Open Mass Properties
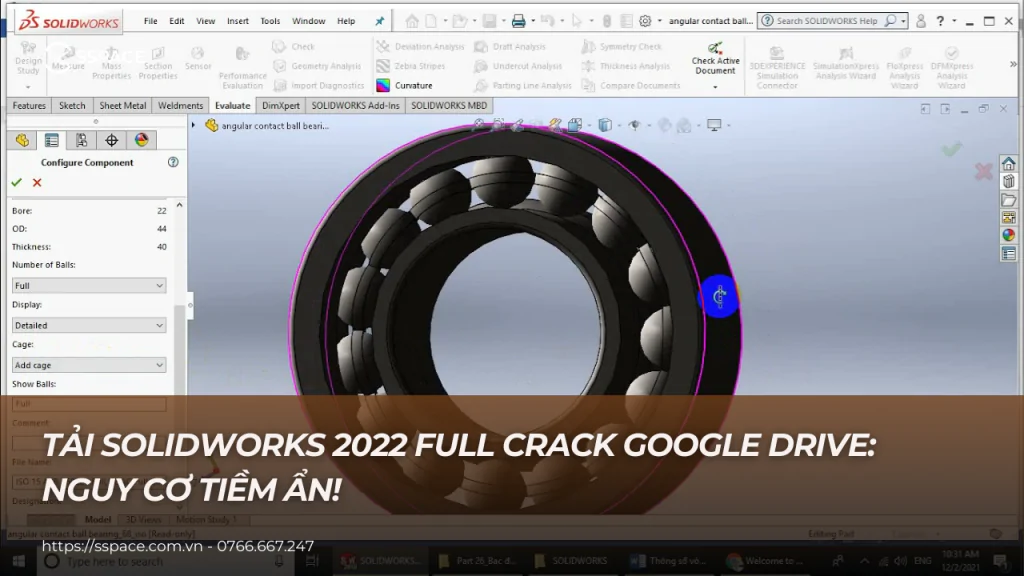Image resolution: width=1024 pixels, height=576 pixels. [x=112, y=63]
